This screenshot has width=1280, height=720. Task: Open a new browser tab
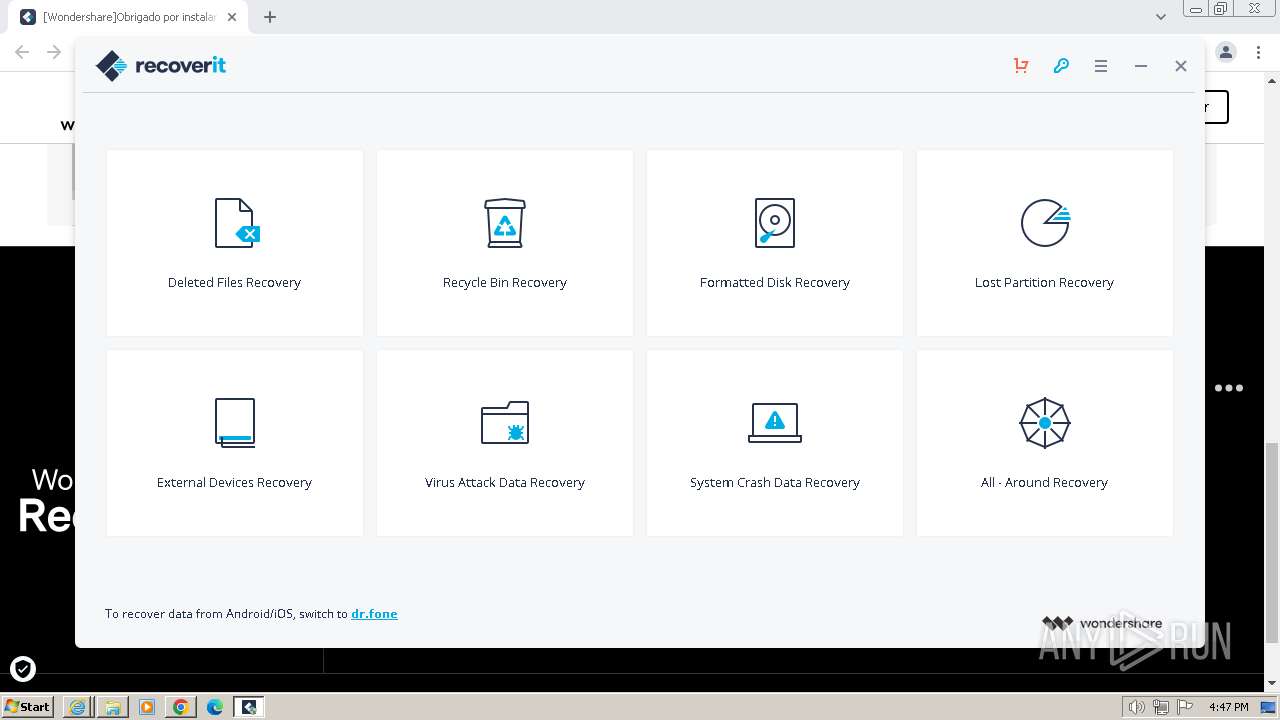point(270,17)
